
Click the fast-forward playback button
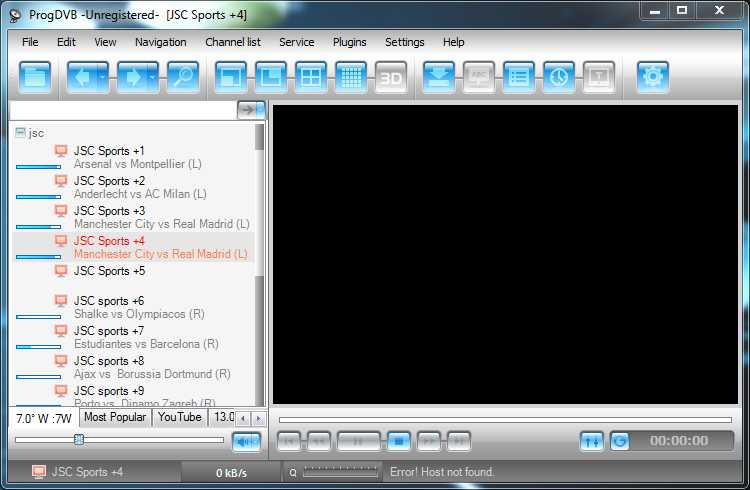pyautogui.click(x=429, y=441)
